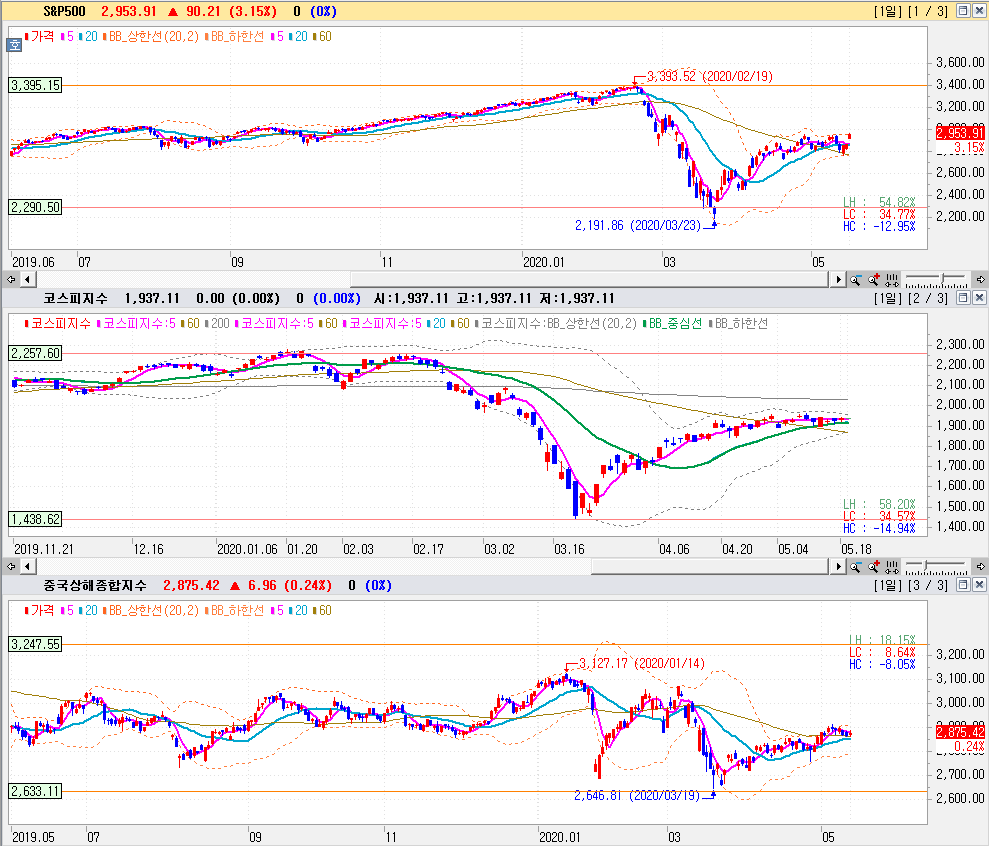The height and width of the screenshot is (846, 989).
Task: Click candle spacing icon in S&P500 panel
Action: coord(892,279)
